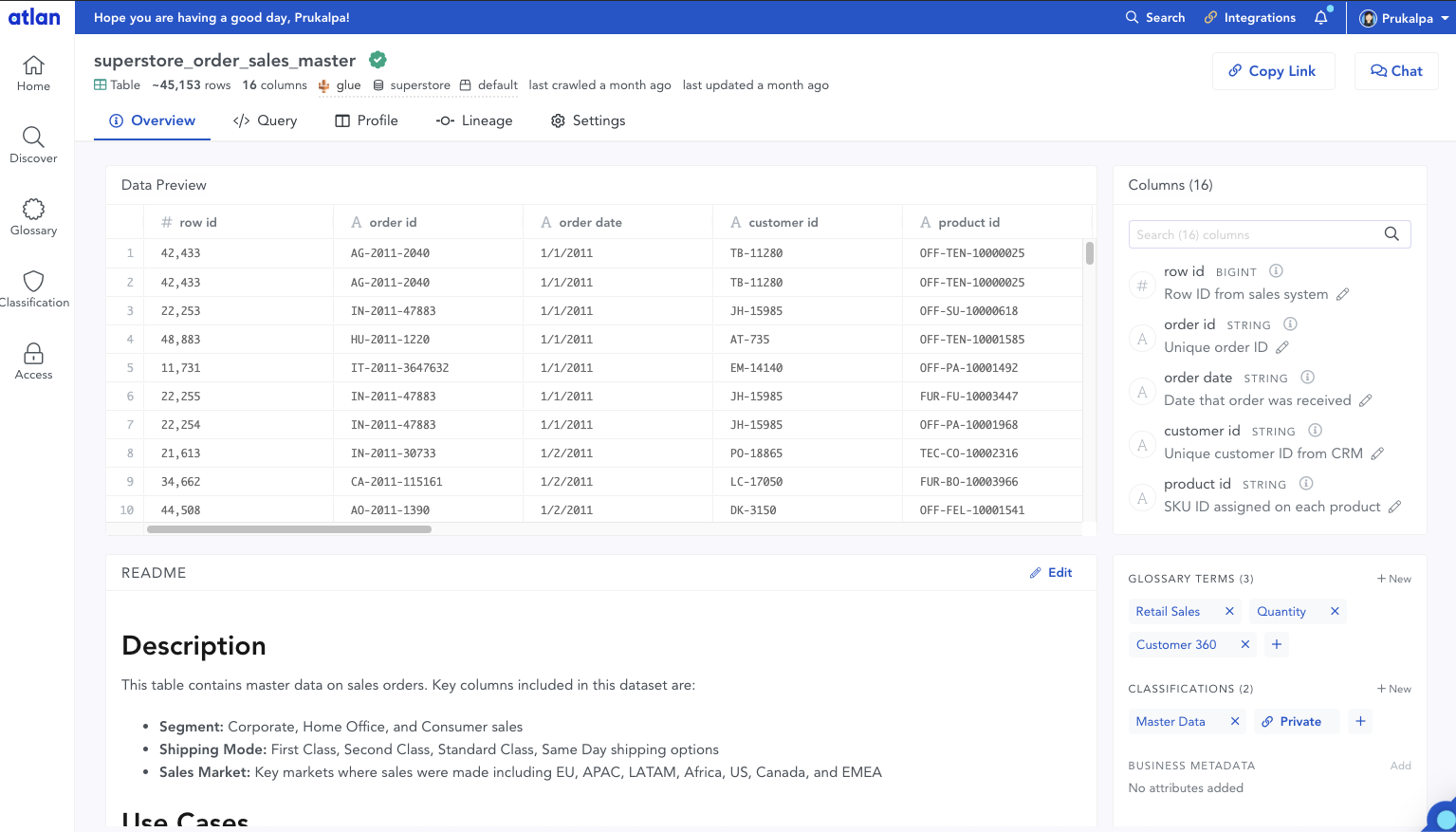Viewport: 1456px width, 832px height.
Task: Switch to the Lineage tab
Action: (474, 120)
